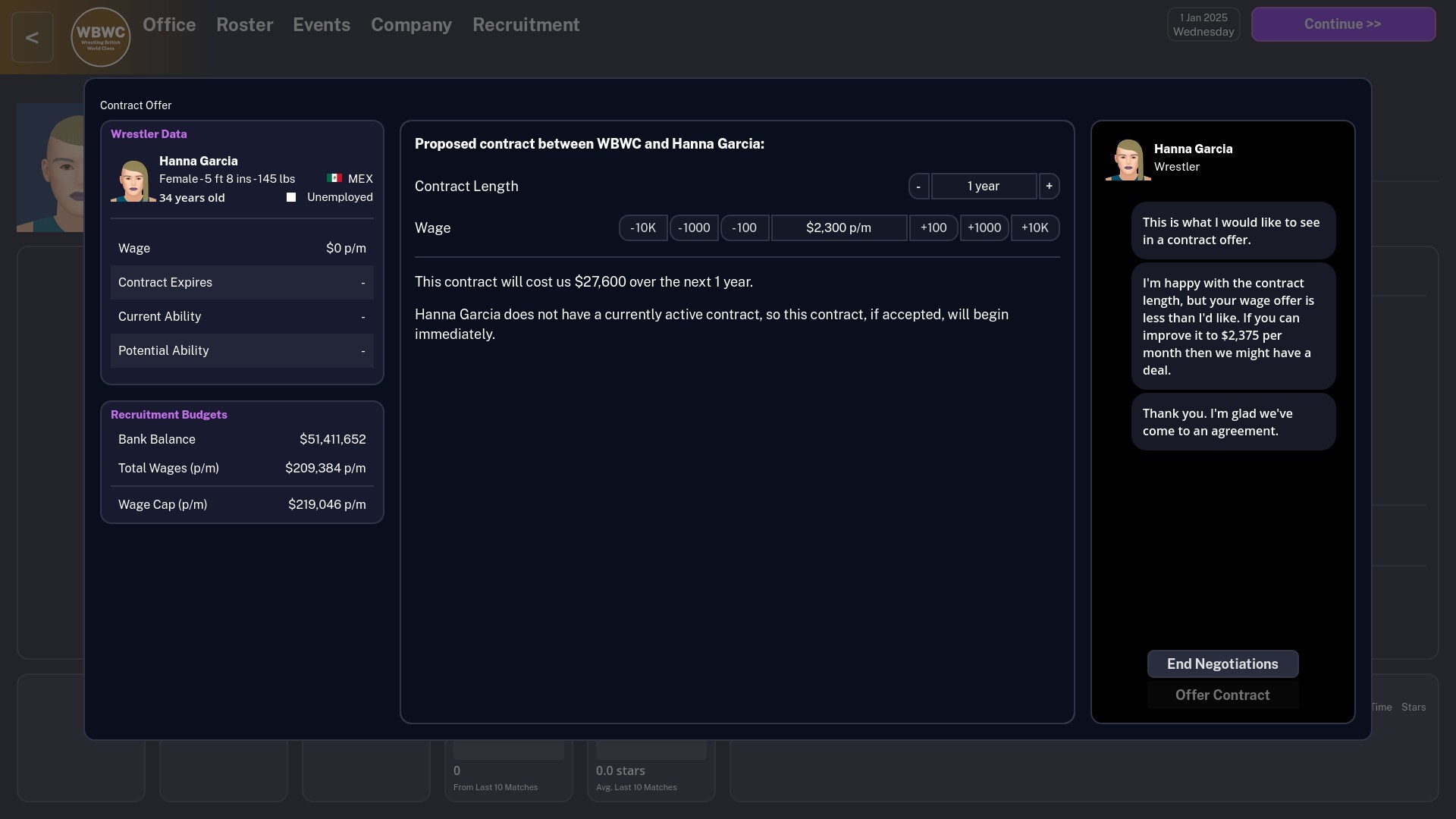Decrease contract length with the minus stepper
1456x819 pixels.
[x=918, y=186]
